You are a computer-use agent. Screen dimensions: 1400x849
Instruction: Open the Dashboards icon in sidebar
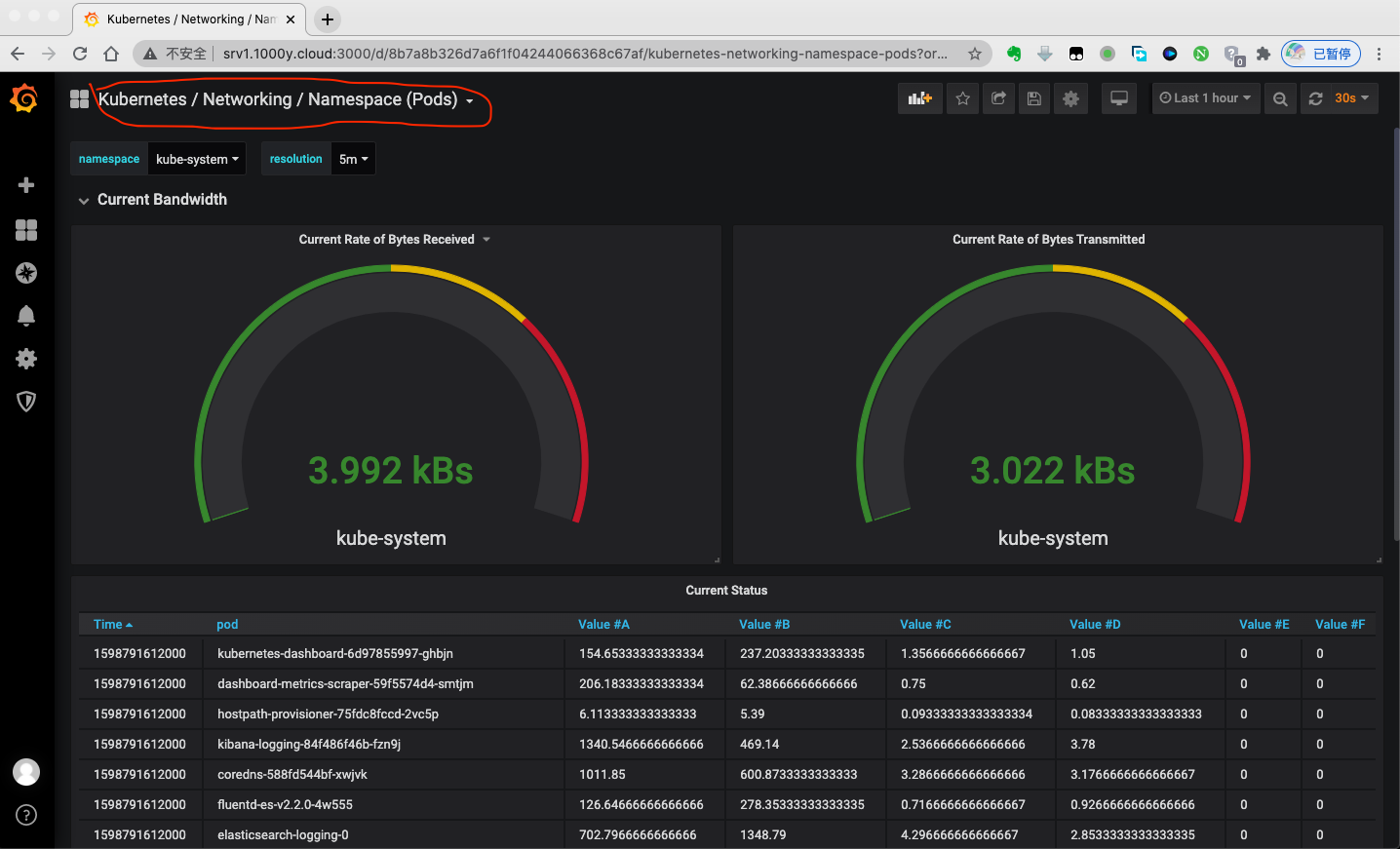[26, 229]
